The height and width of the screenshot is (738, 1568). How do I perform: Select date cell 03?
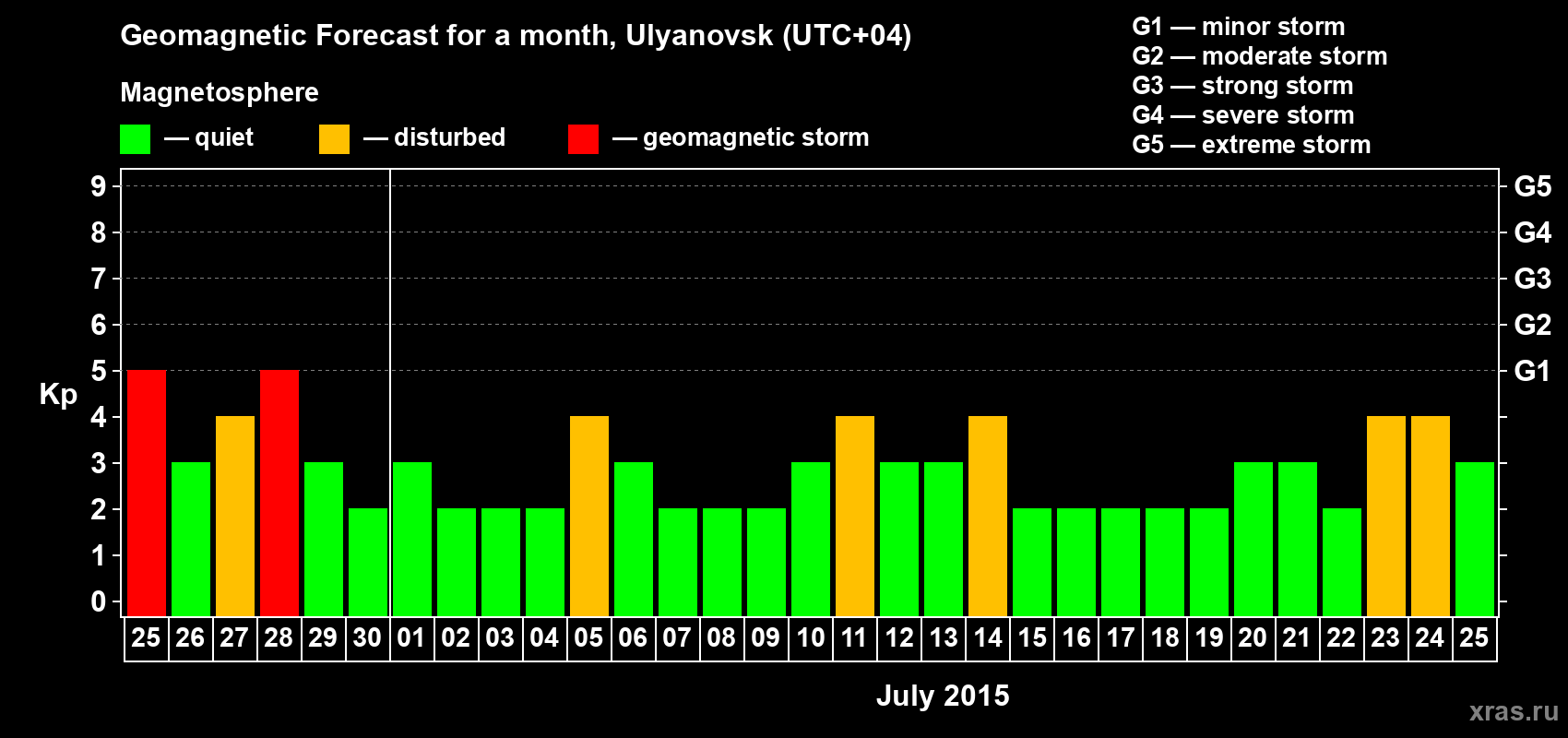[501, 638]
